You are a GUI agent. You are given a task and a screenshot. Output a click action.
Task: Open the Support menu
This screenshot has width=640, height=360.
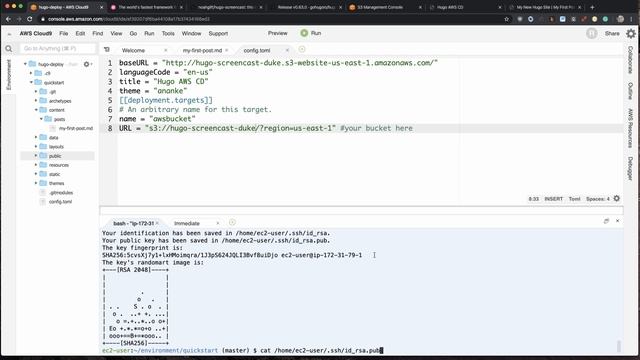[218, 33]
